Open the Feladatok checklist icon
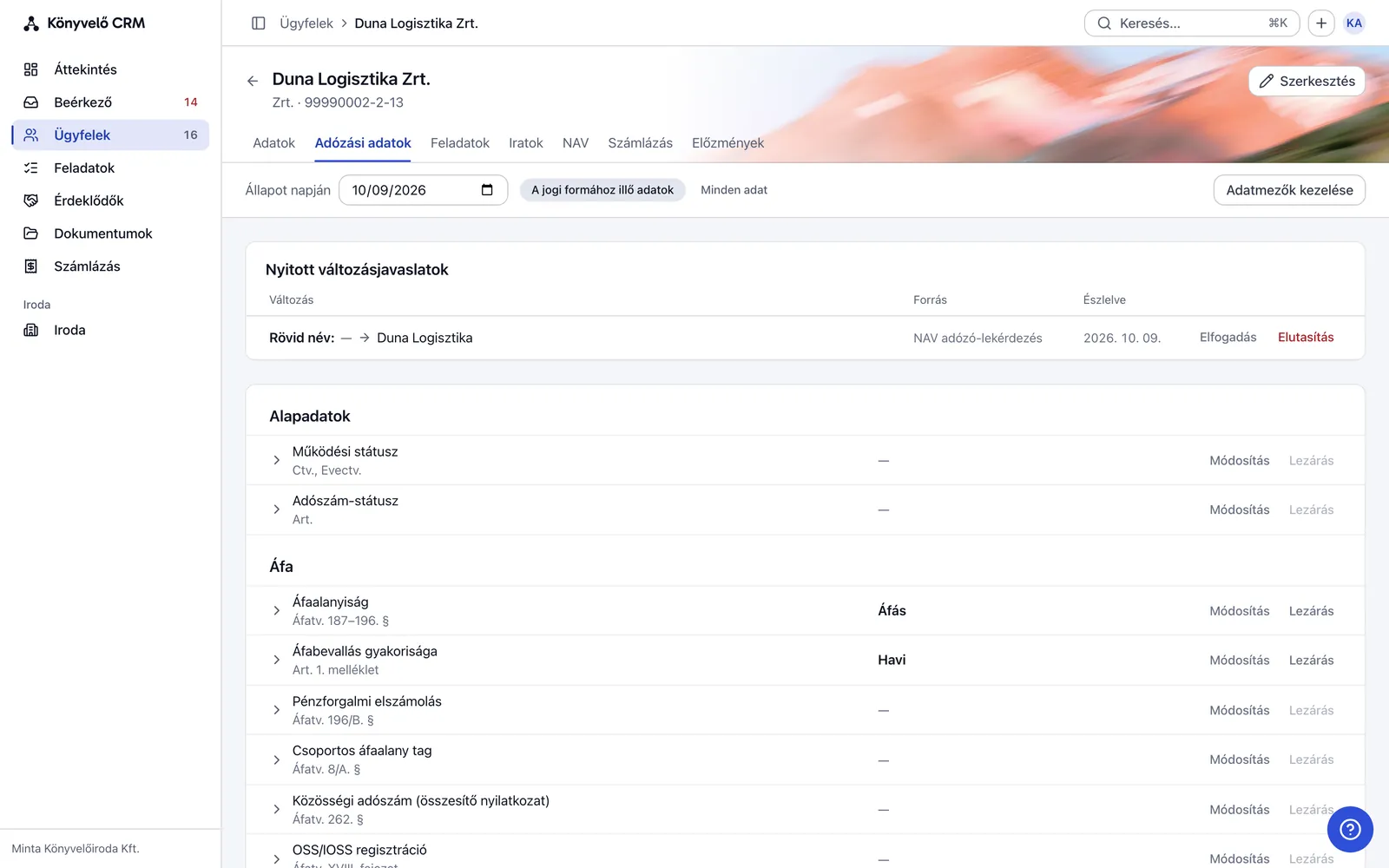The image size is (1389, 868). 31,168
